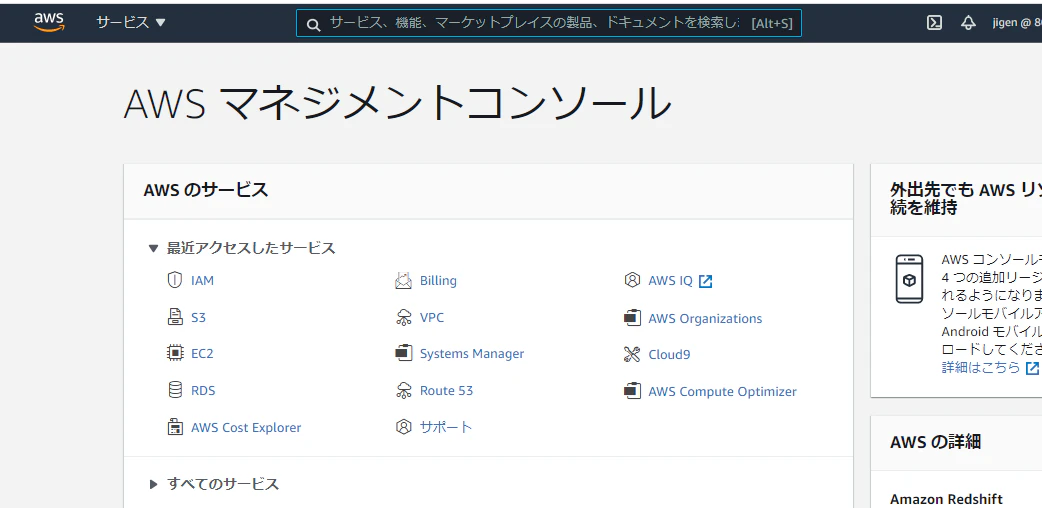Open the Route 53 link
The height and width of the screenshot is (508, 1042).
[x=447, y=390]
